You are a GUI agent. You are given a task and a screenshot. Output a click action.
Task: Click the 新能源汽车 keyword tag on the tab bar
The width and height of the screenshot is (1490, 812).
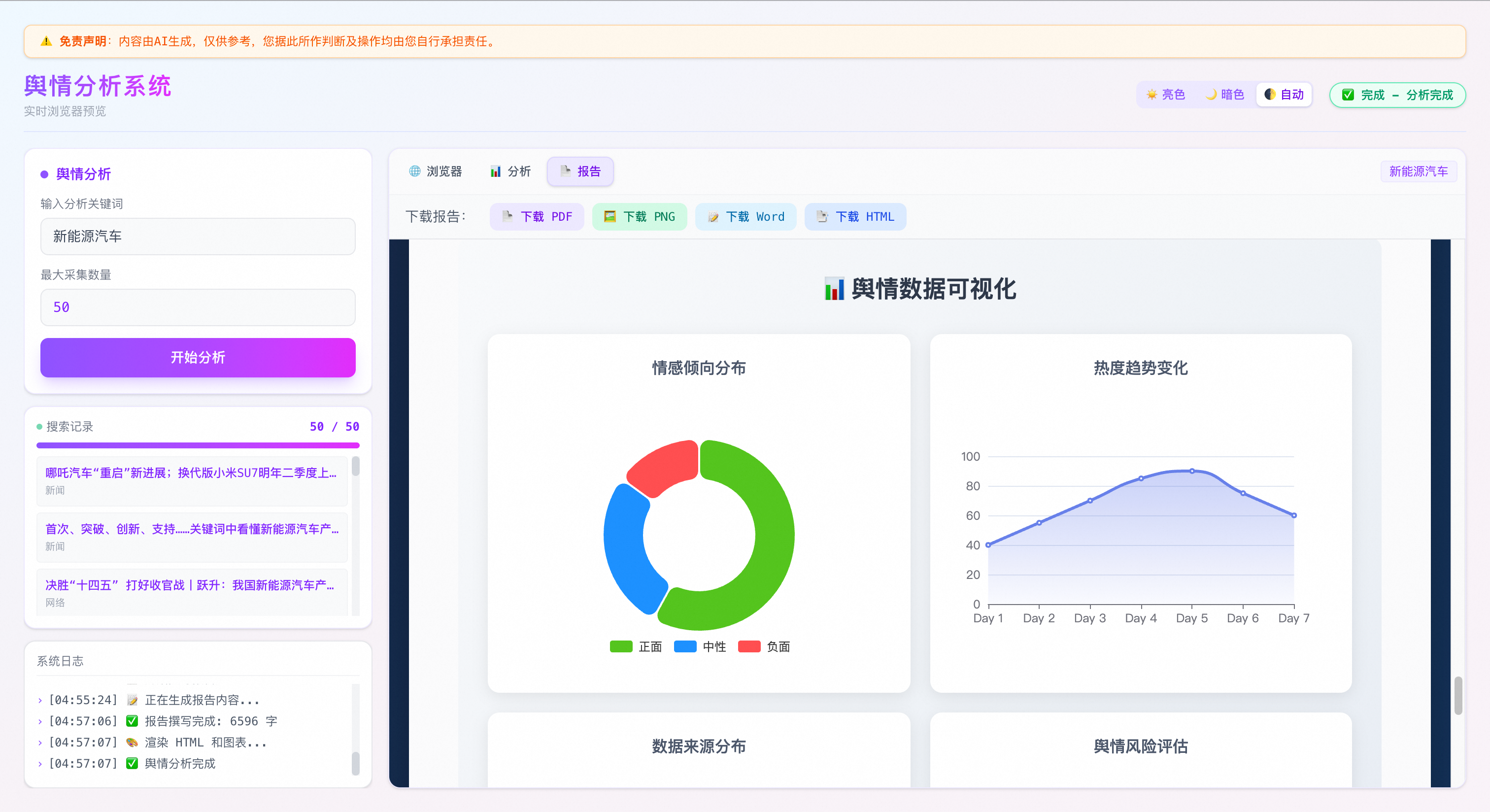point(1418,172)
